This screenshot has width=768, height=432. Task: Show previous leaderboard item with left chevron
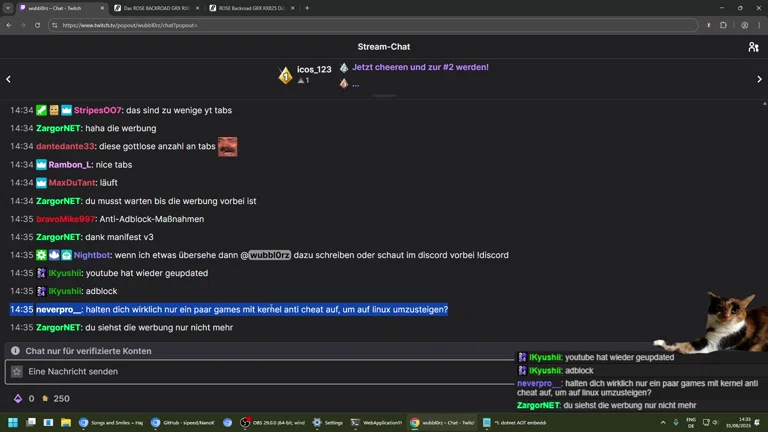tap(9, 79)
